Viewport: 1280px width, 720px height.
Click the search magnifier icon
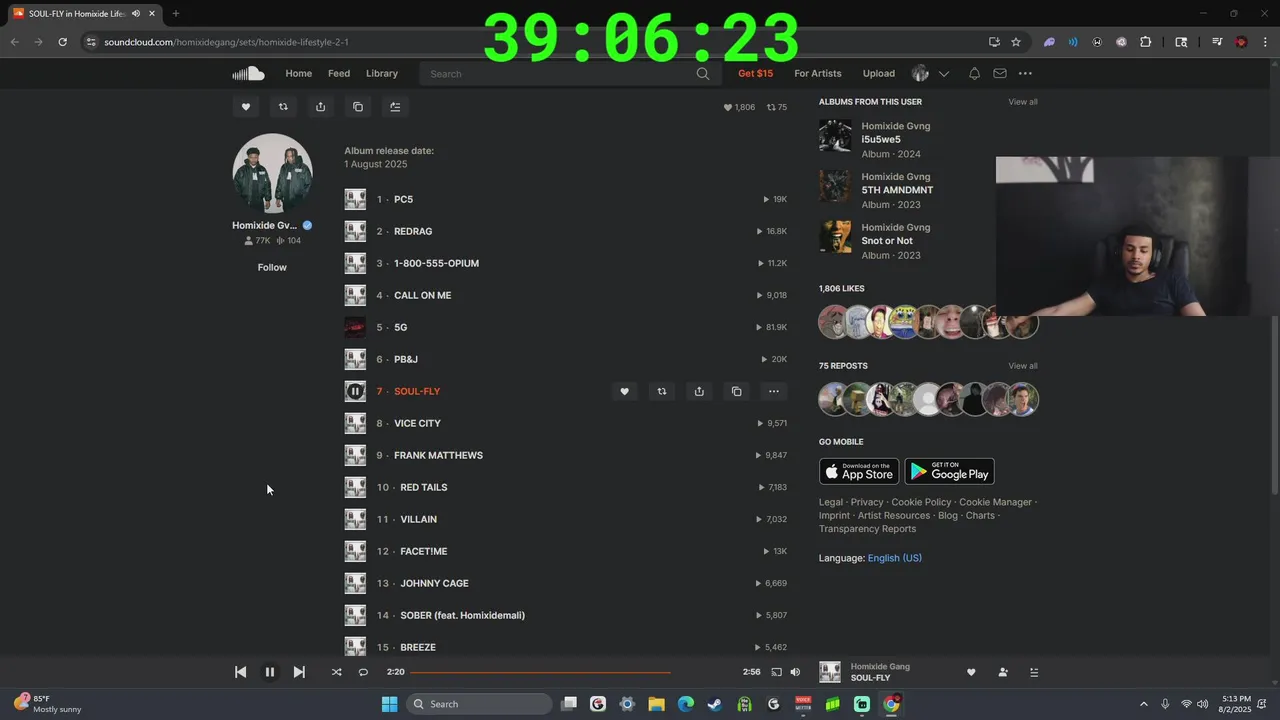(x=703, y=73)
